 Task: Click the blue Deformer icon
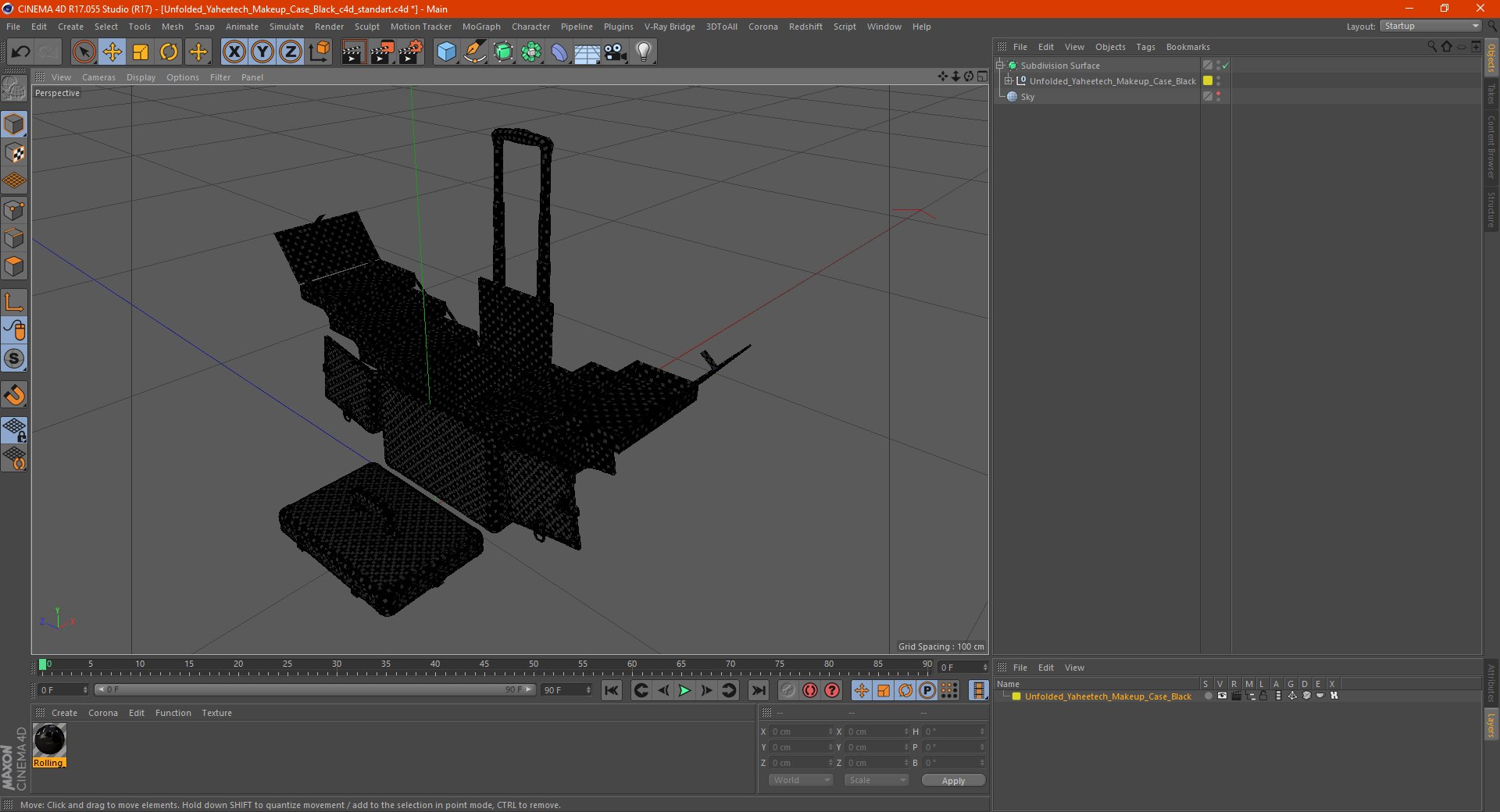(x=559, y=52)
